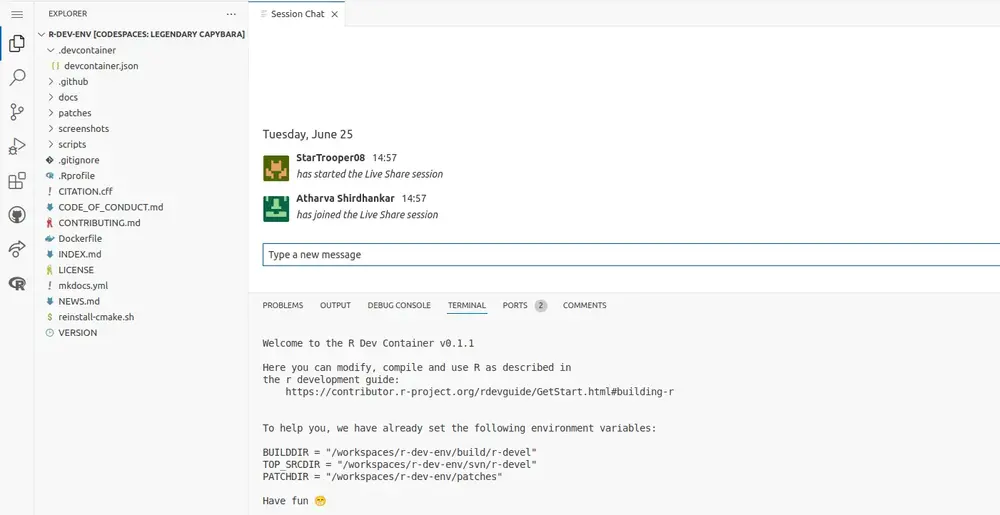Image resolution: width=1000 pixels, height=515 pixels.
Task: Open the Extensions view icon
Action: click(x=17, y=181)
